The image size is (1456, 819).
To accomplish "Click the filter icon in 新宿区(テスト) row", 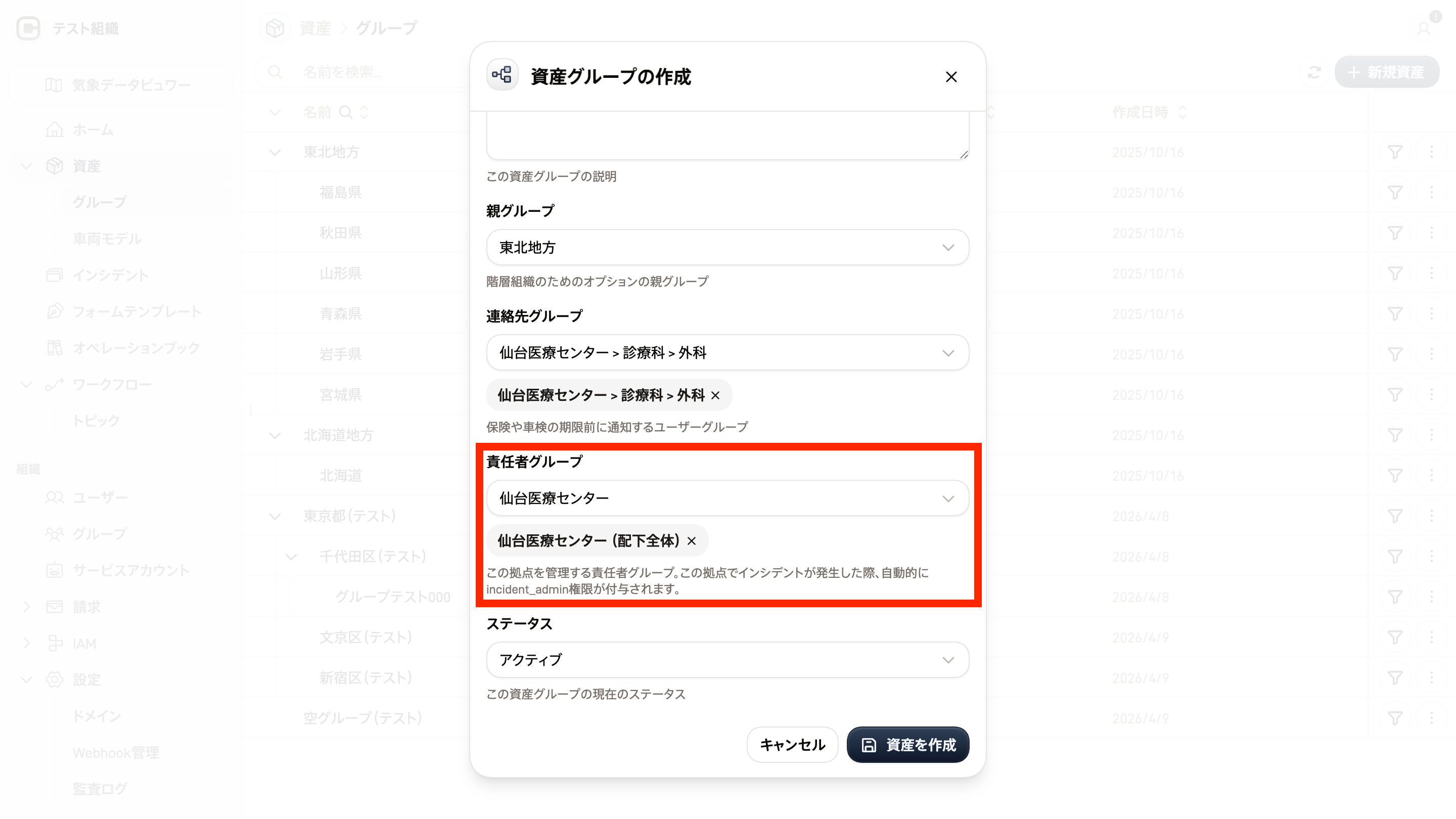I will [x=1395, y=677].
